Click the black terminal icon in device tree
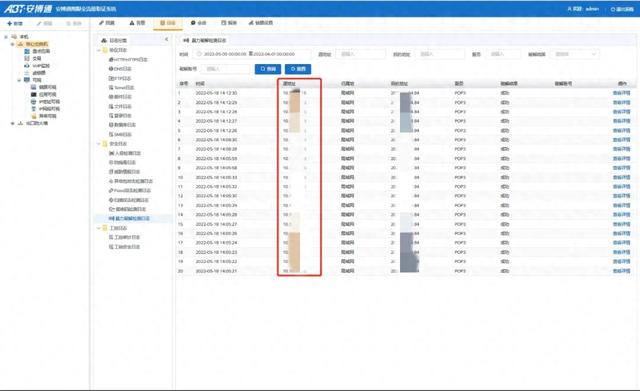 pos(34,94)
